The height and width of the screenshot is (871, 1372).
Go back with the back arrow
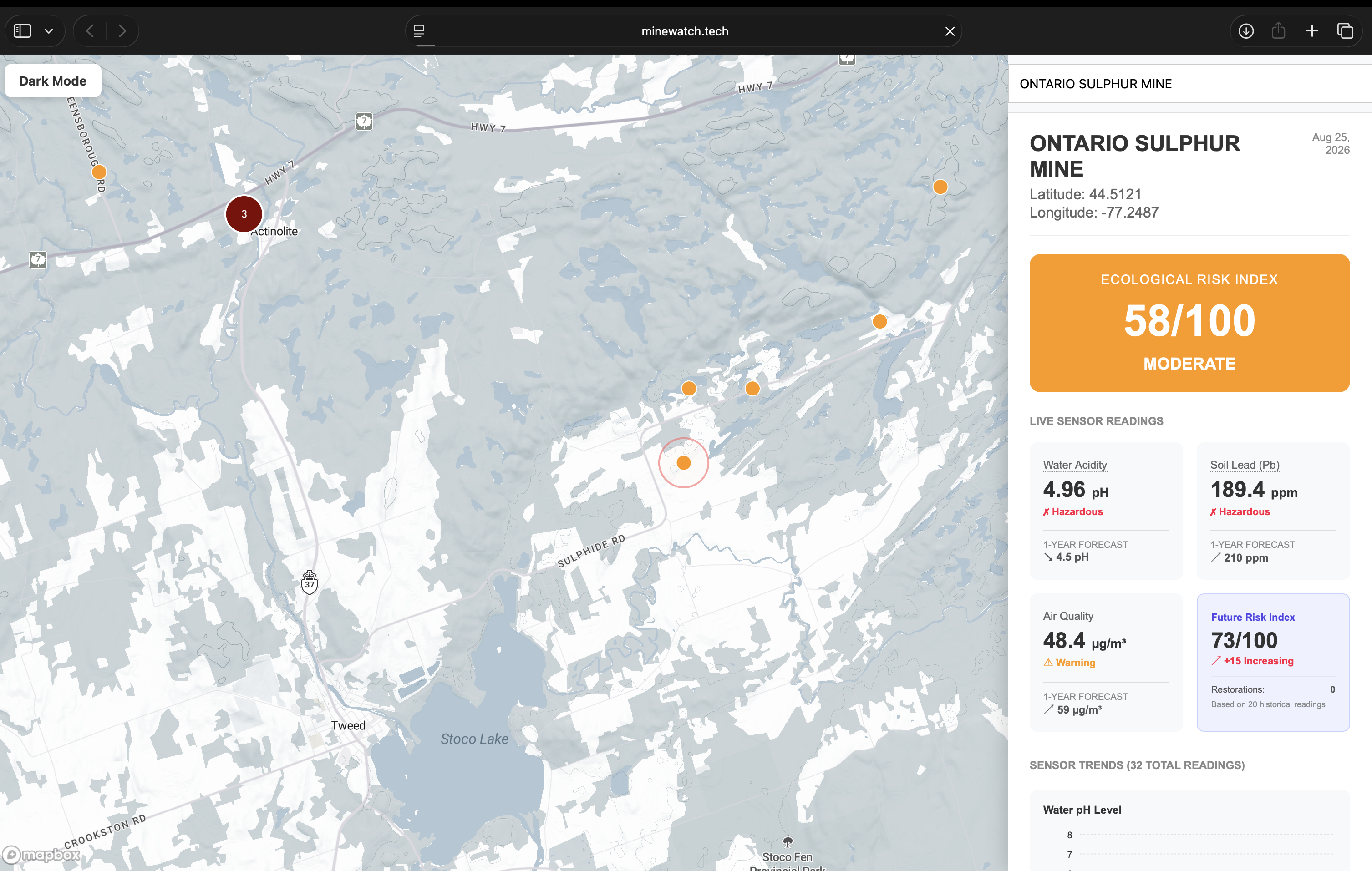[x=90, y=31]
